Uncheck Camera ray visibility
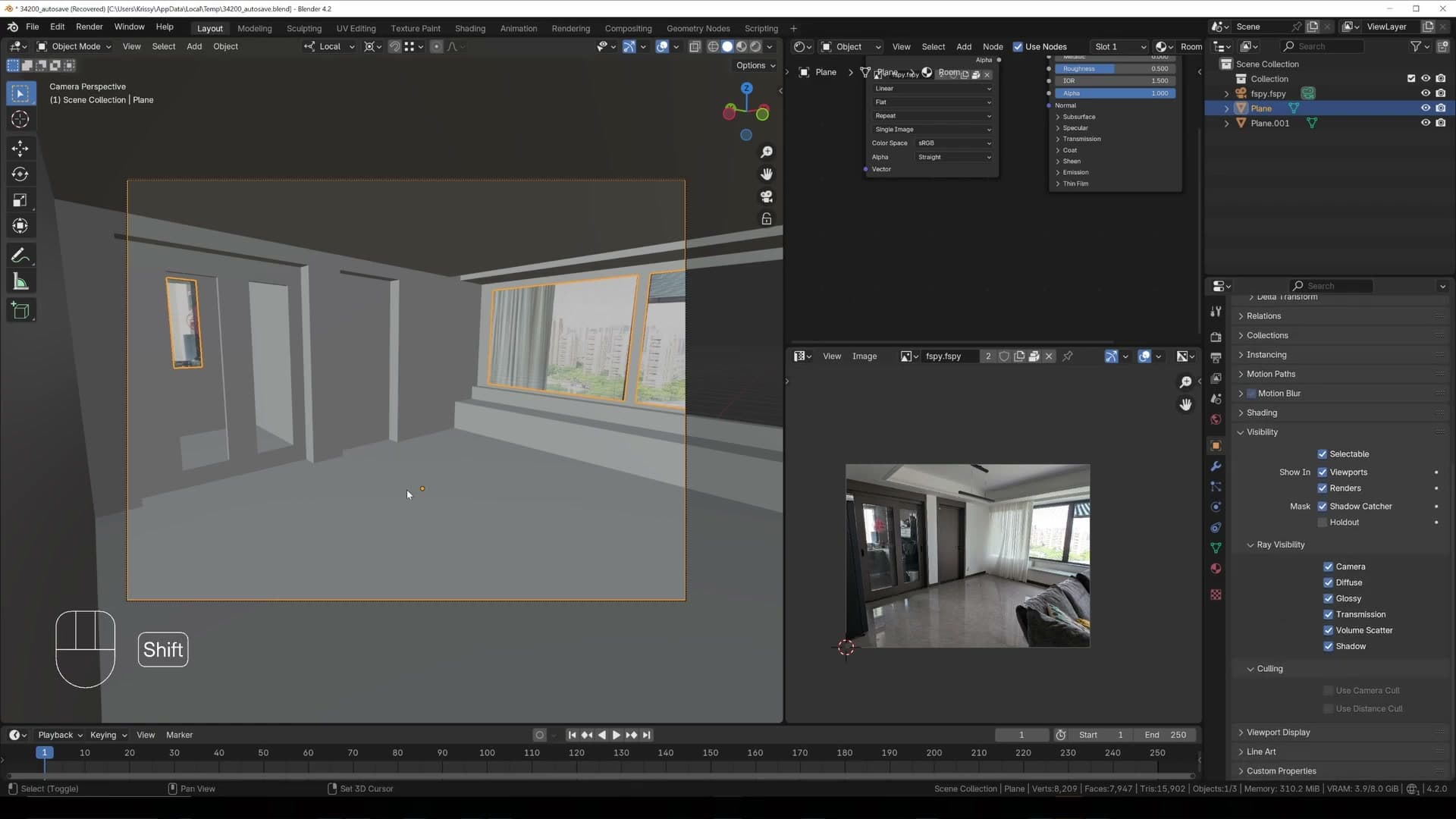 point(1329,567)
